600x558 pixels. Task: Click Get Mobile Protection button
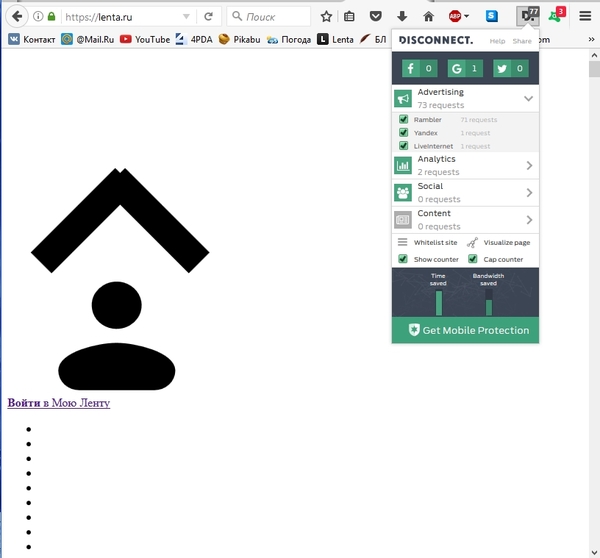(465, 331)
